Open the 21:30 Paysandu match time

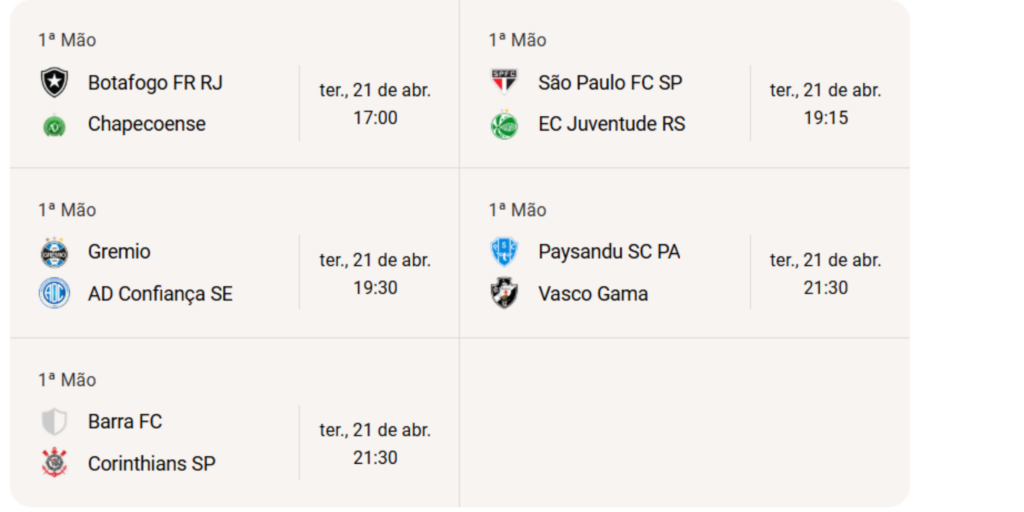(825, 288)
